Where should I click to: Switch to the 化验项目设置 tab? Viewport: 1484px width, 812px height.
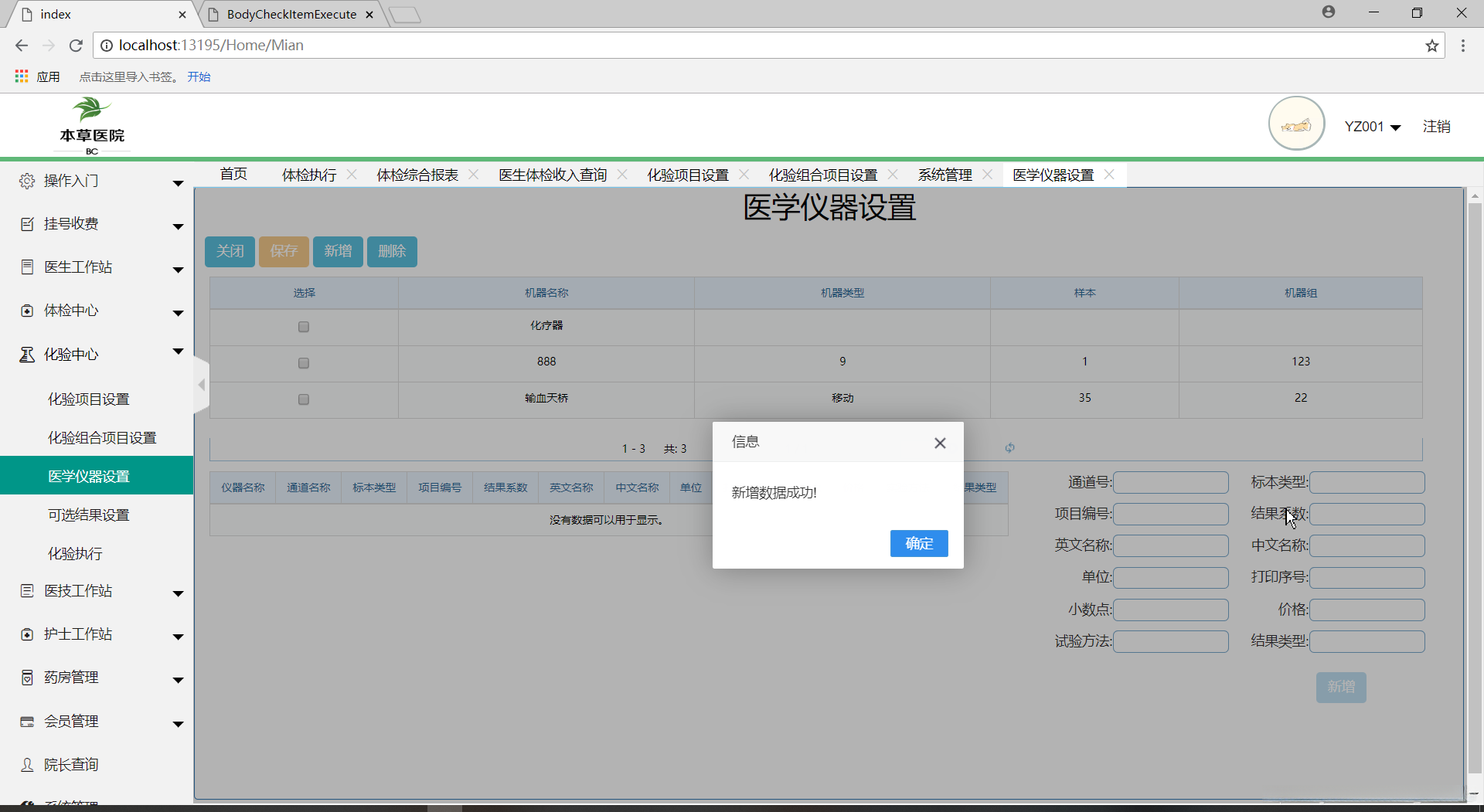pyautogui.click(x=687, y=175)
